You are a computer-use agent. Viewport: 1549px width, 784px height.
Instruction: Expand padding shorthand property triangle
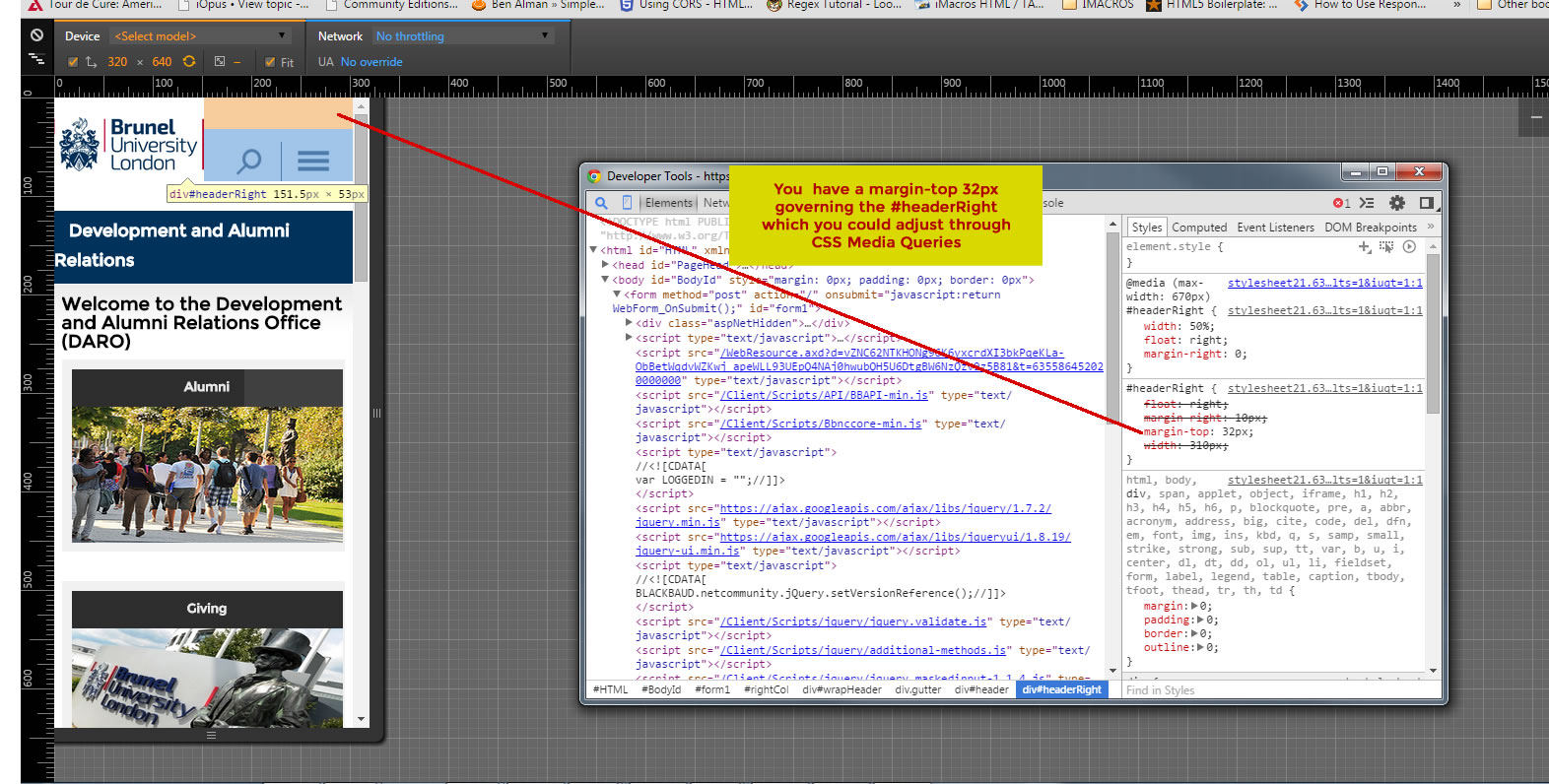click(x=1201, y=621)
